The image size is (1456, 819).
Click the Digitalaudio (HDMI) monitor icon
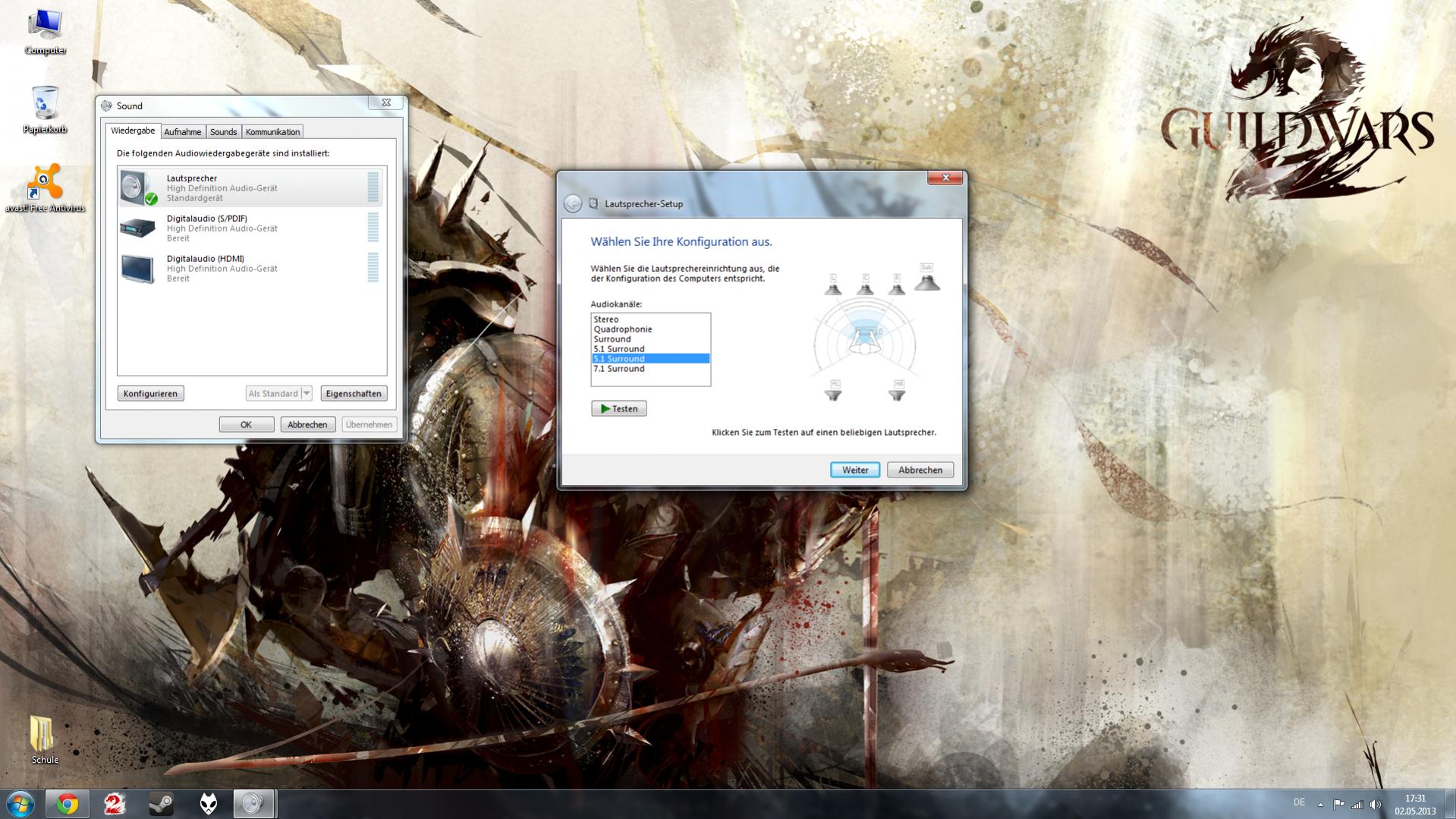138,268
